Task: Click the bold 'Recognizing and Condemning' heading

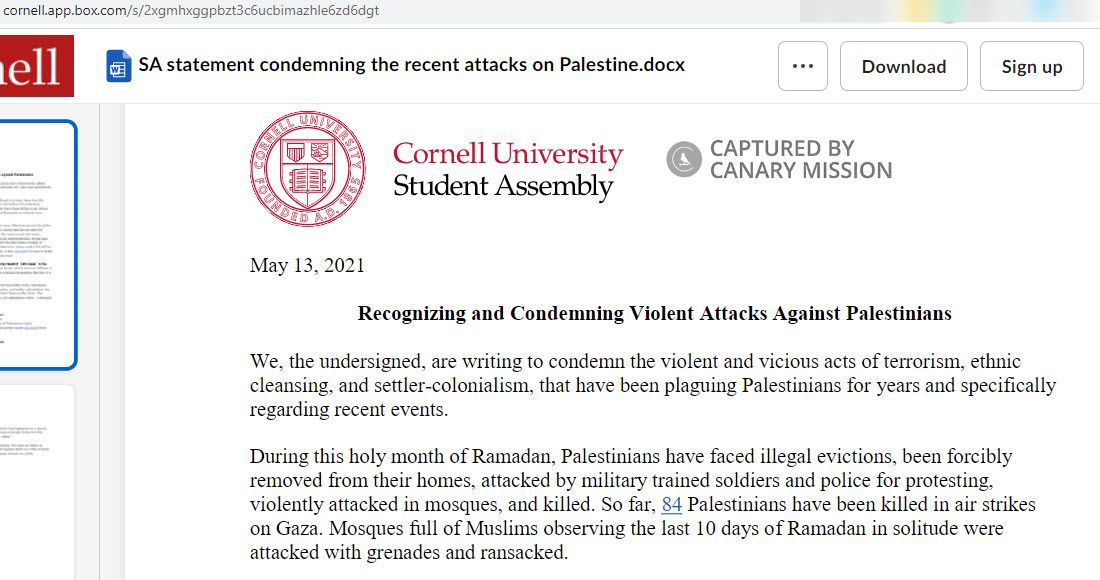Action: (655, 313)
